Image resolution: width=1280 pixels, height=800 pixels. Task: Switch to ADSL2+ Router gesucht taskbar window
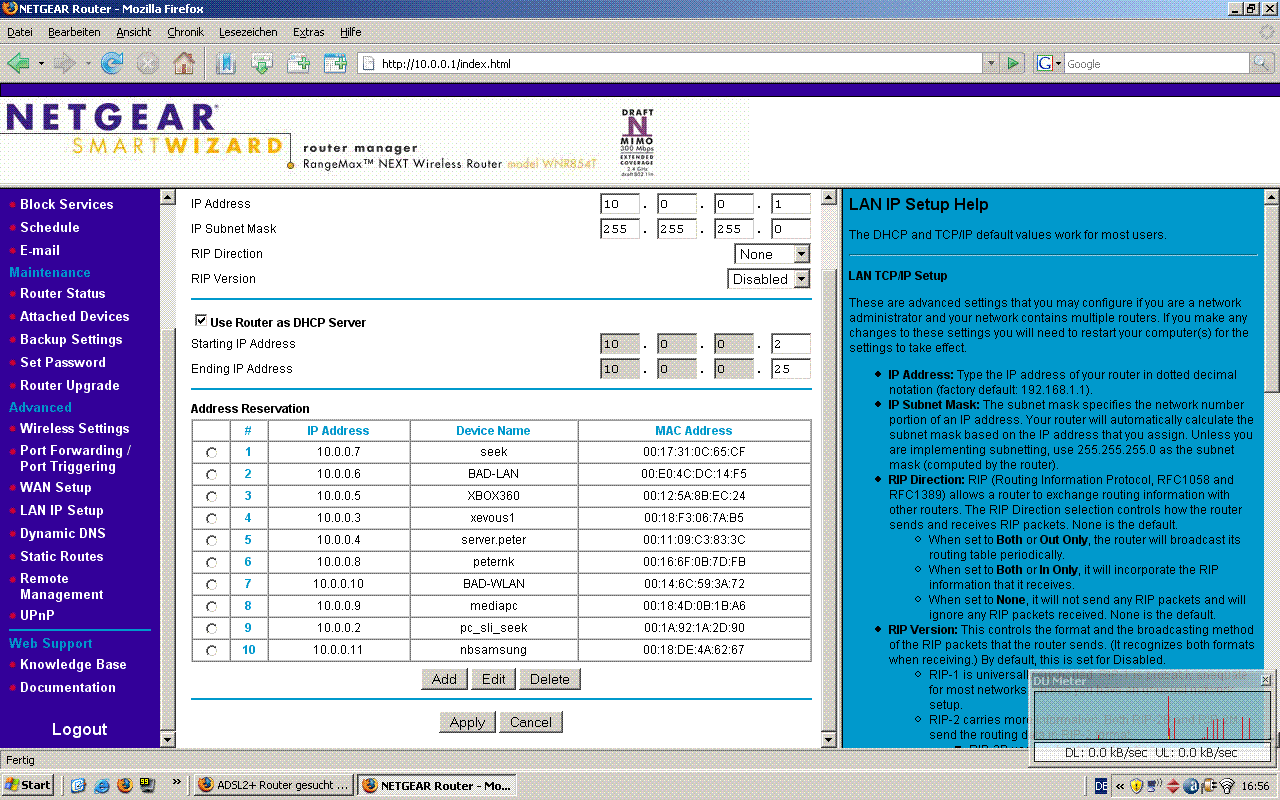click(x=273, y=785)
